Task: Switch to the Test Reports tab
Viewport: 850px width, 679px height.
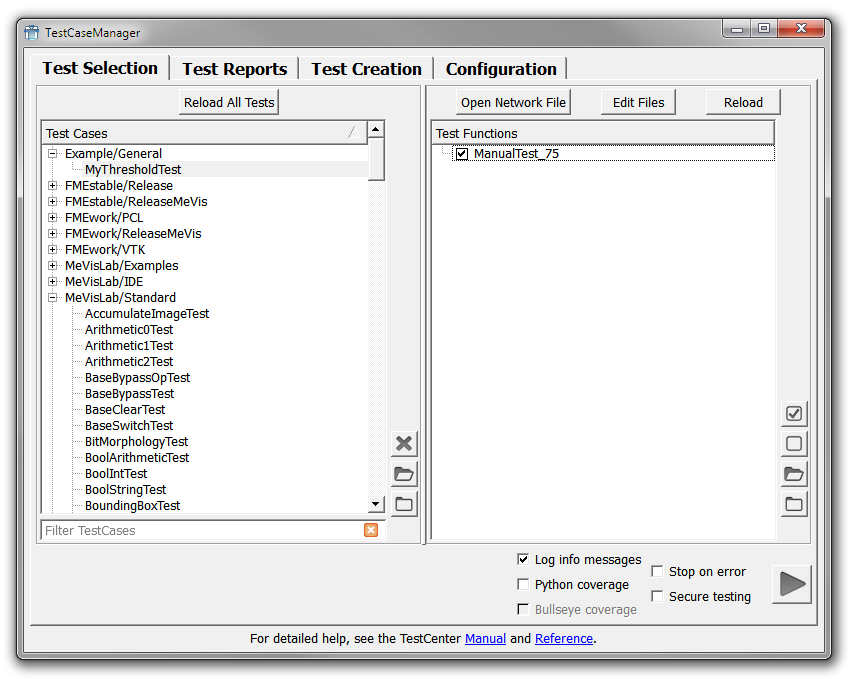Action: (234, 69)
